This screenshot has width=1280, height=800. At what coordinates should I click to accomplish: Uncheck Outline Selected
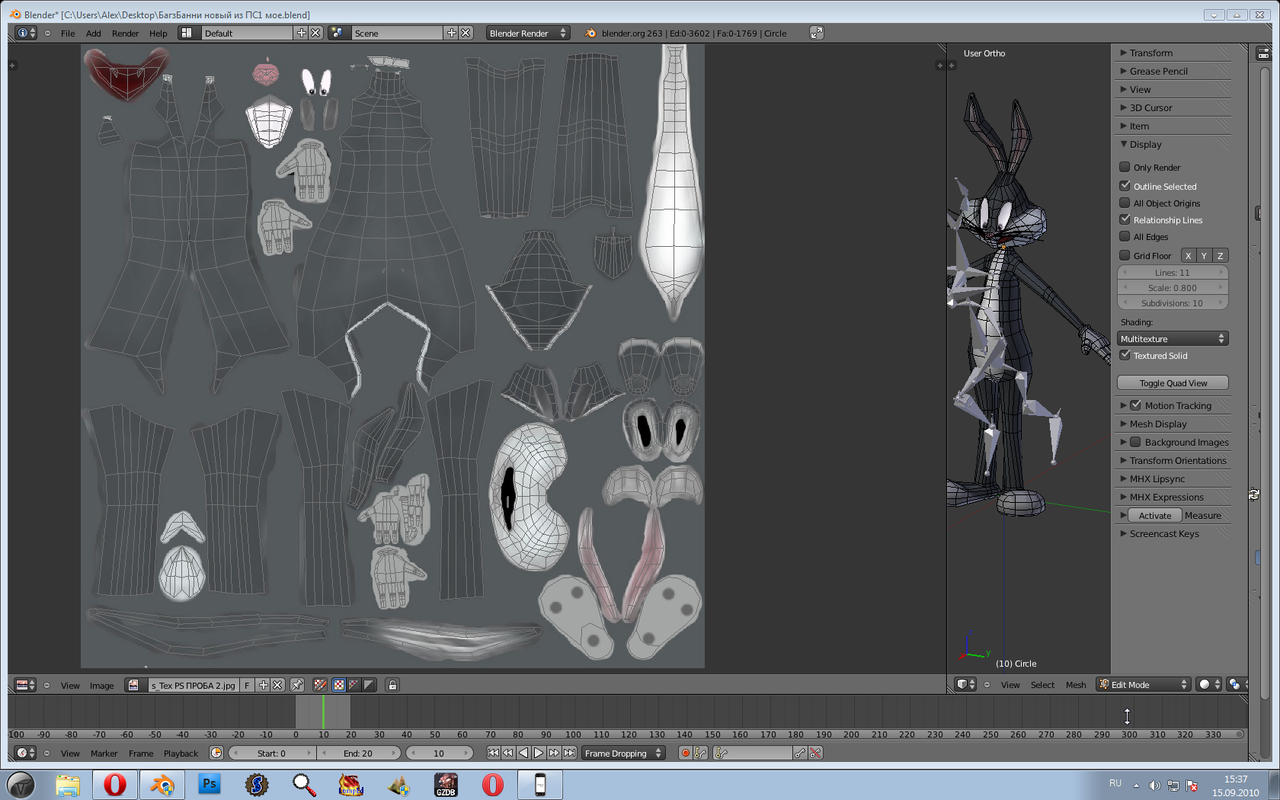pyautogui.click(x=1125, y=186)
